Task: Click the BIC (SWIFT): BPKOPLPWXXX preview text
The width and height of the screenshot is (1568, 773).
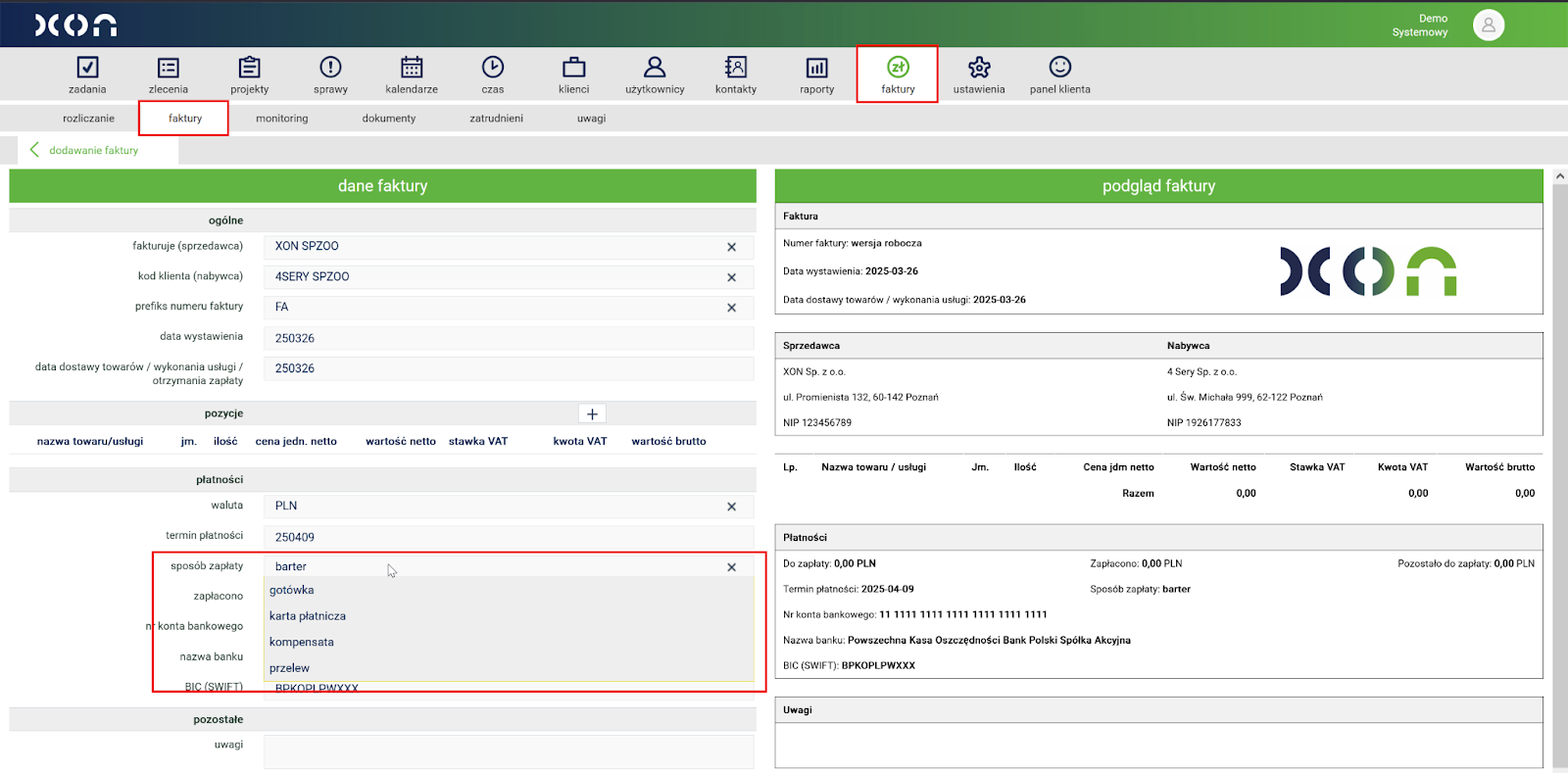Action: click(849, 666)
